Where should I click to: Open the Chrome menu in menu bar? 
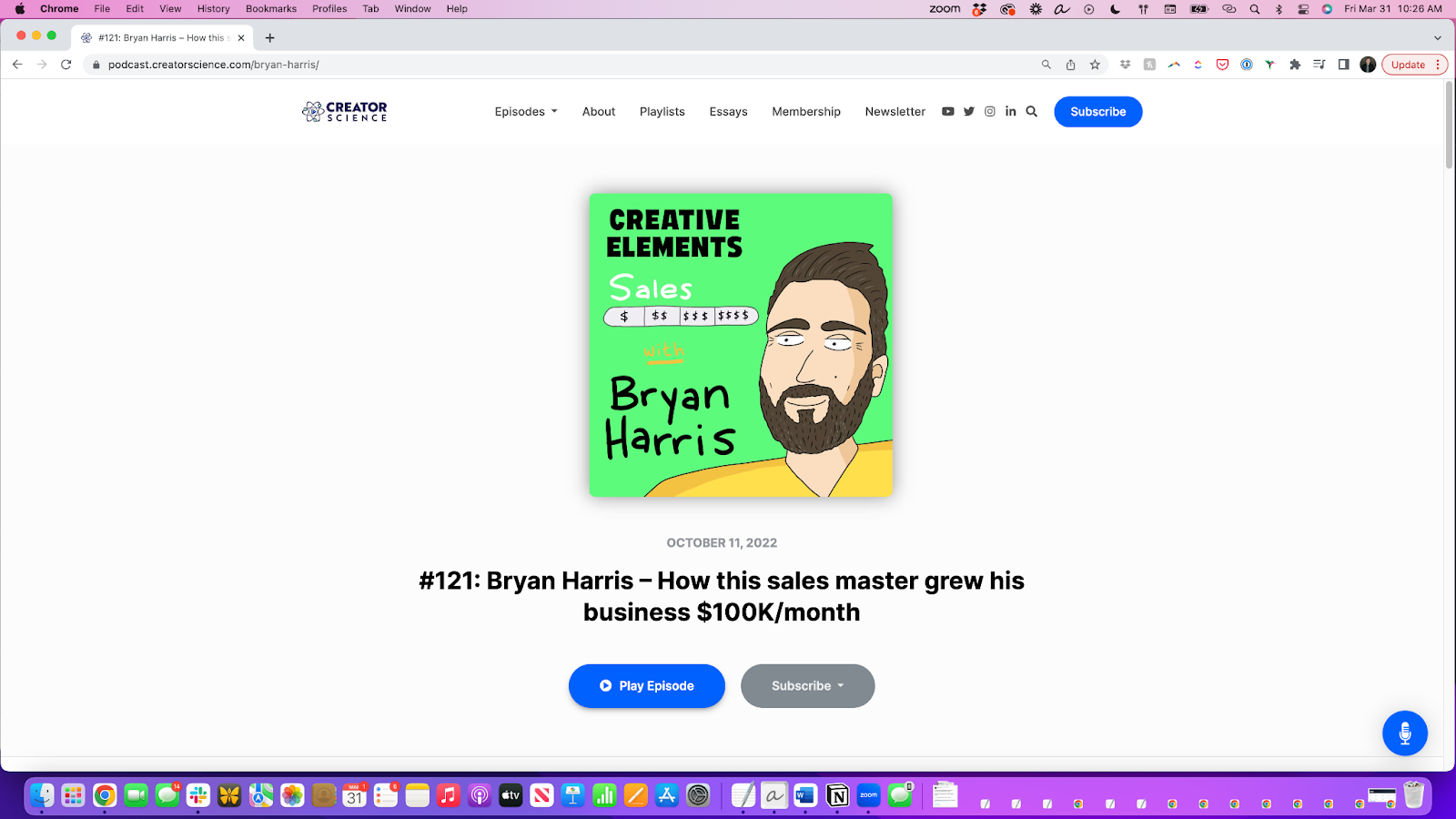point(59,9)
